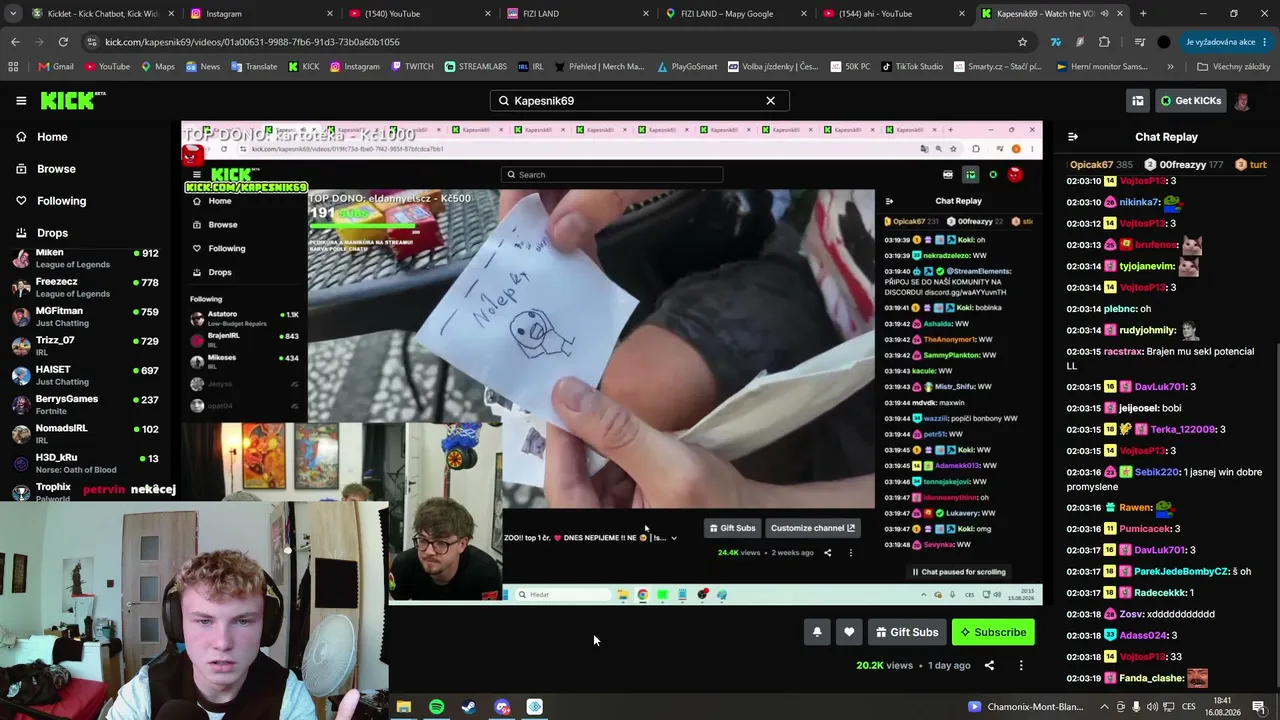
Task: Open File Explorer from taskbar
Action: pos(404,707)
